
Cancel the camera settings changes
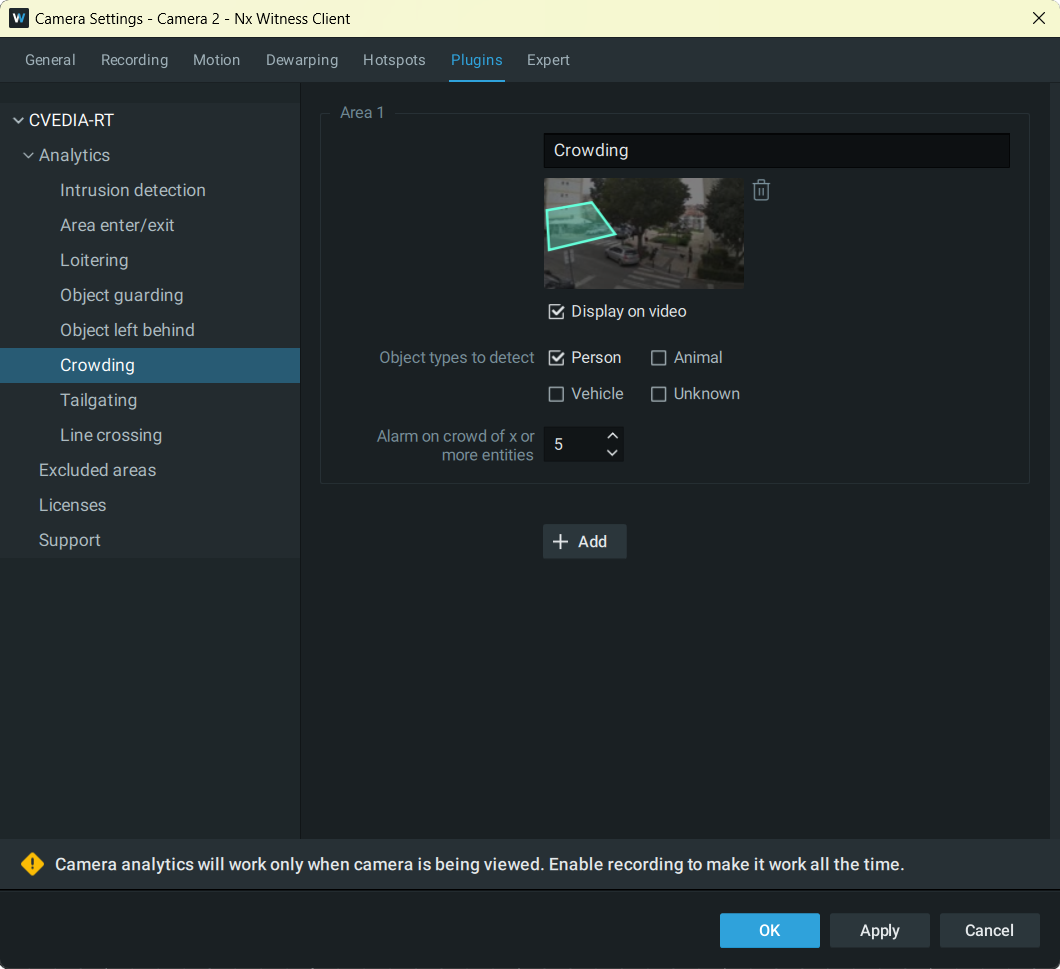989,930
